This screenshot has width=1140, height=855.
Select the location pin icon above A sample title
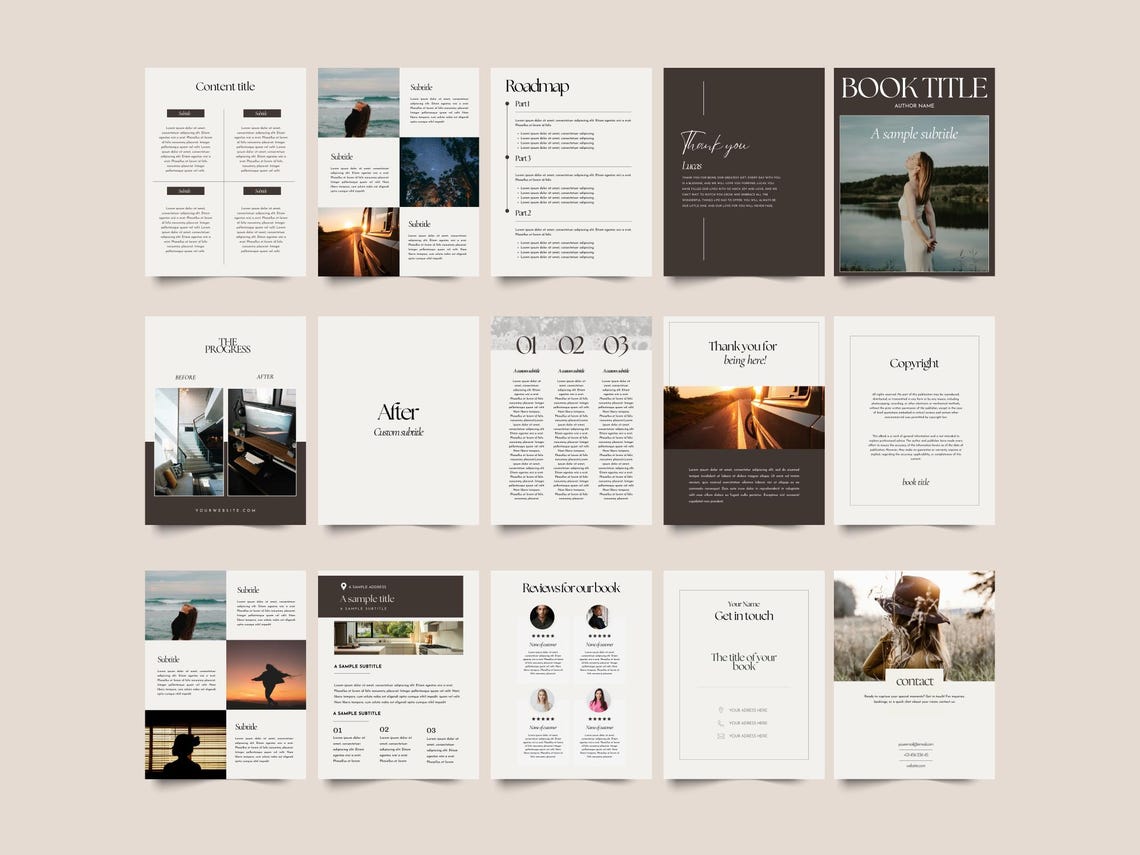(343, 586)
